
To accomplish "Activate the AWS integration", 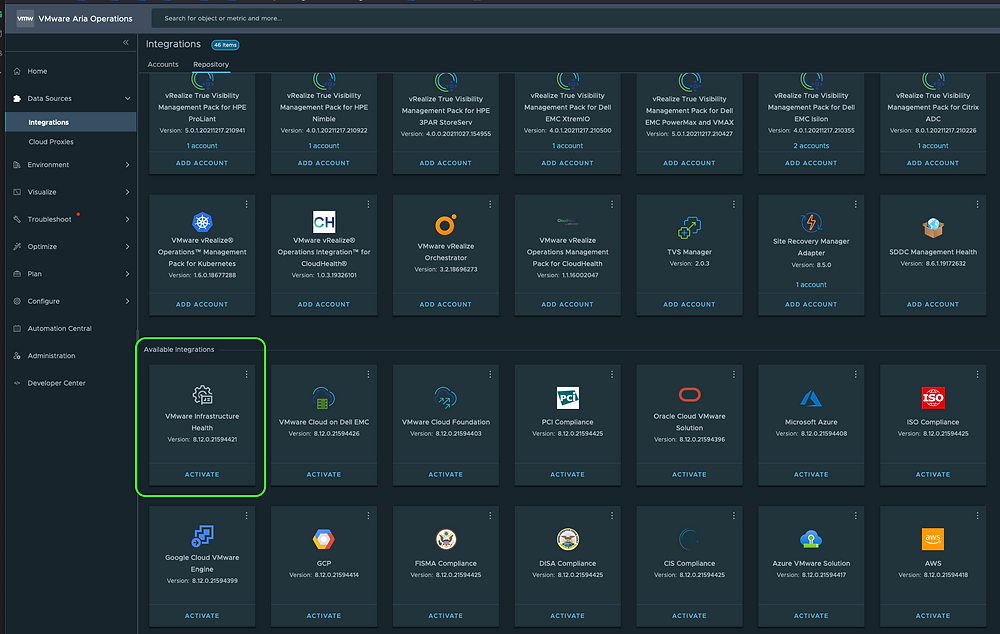I will click(x=933, y=616).
